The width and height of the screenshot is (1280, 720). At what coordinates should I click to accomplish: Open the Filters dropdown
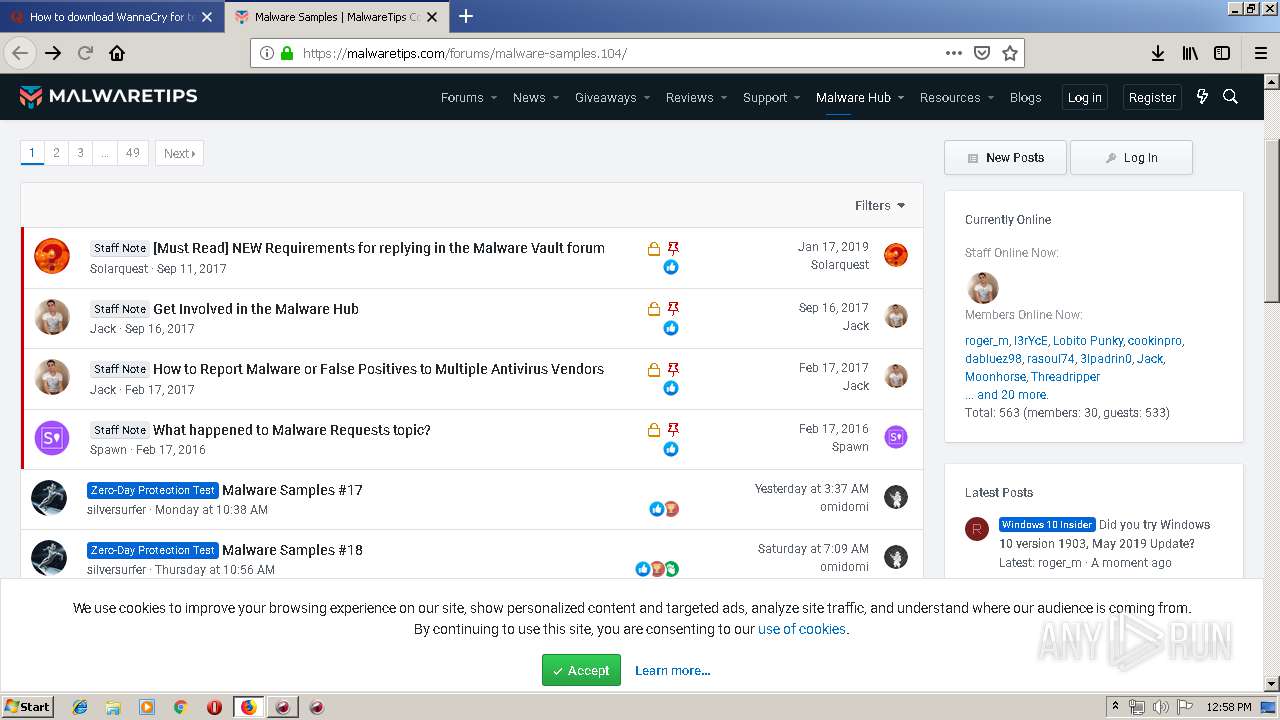pos(880,205)
